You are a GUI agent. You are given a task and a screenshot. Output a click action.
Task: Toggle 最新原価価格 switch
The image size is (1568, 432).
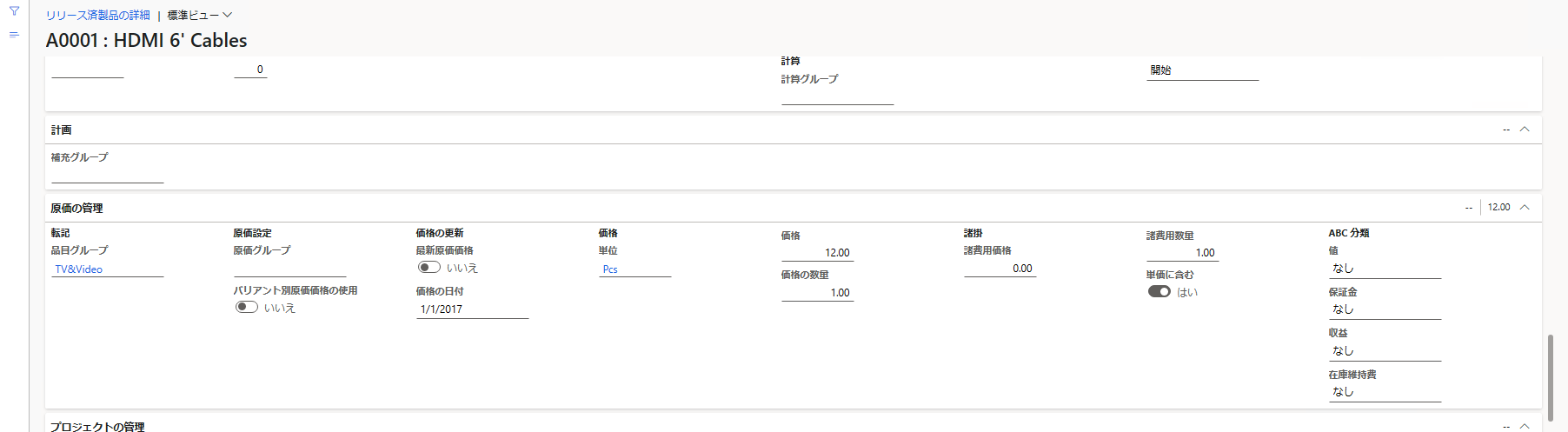(429, 268)
